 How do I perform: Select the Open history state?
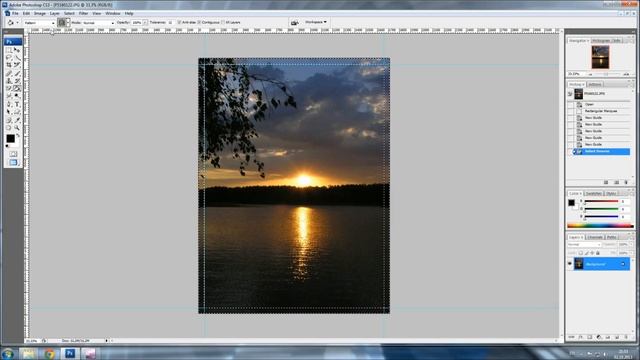tap(600, 104)
